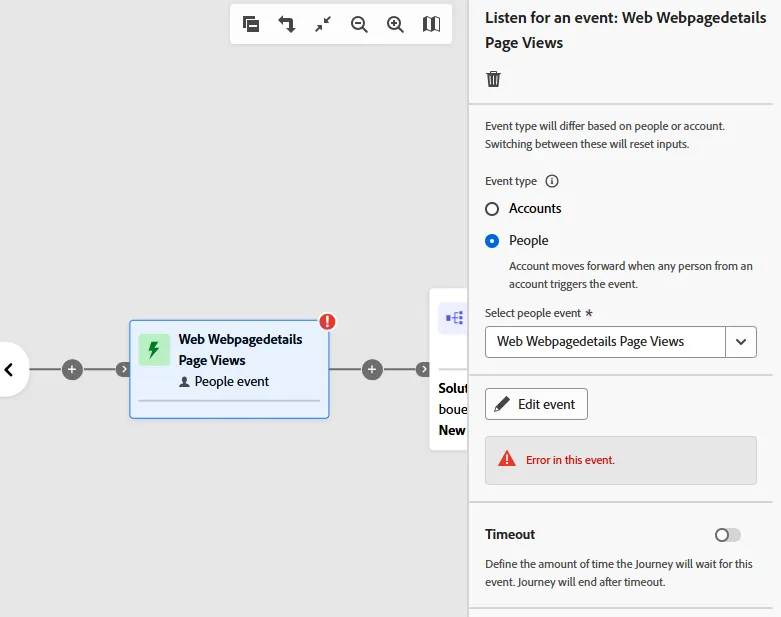Click the fit-to-screen collapse arrows icon
The height and width of the screenshot is (617, 781).
(323, 24)
